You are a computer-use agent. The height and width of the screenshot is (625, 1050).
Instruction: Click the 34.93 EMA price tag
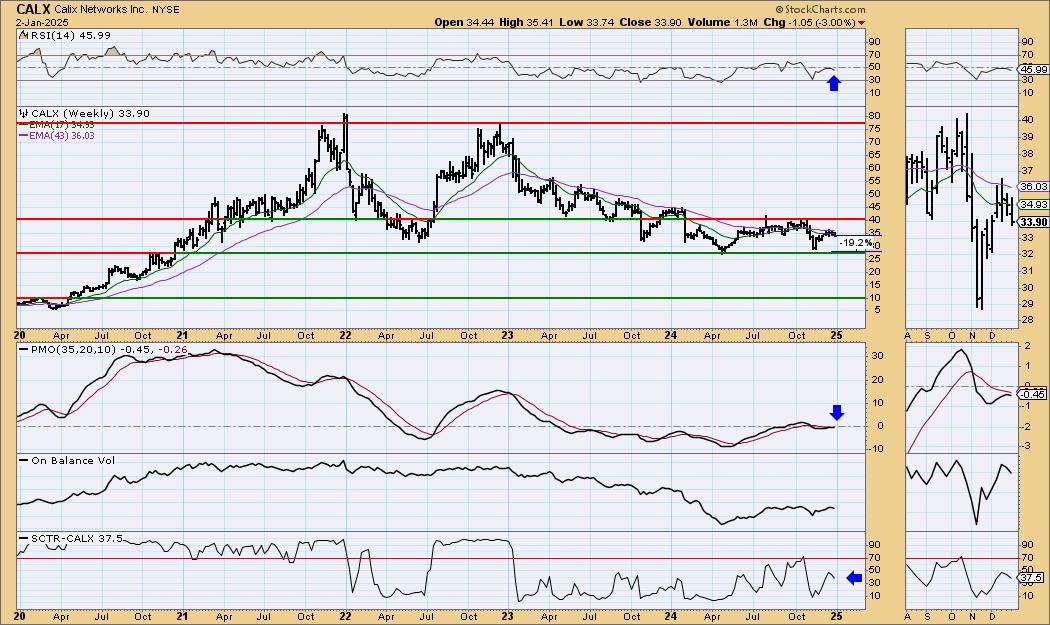(x=1033, y=204)
